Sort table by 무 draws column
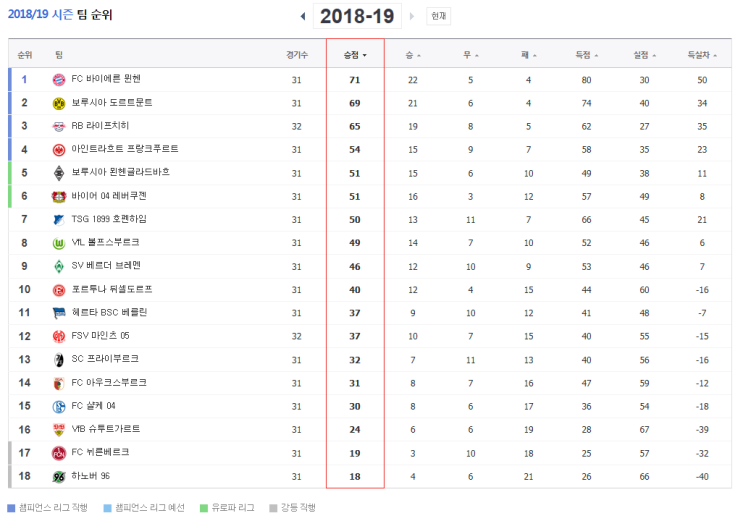This screenshot has width=743, height=521. [471, 55]
